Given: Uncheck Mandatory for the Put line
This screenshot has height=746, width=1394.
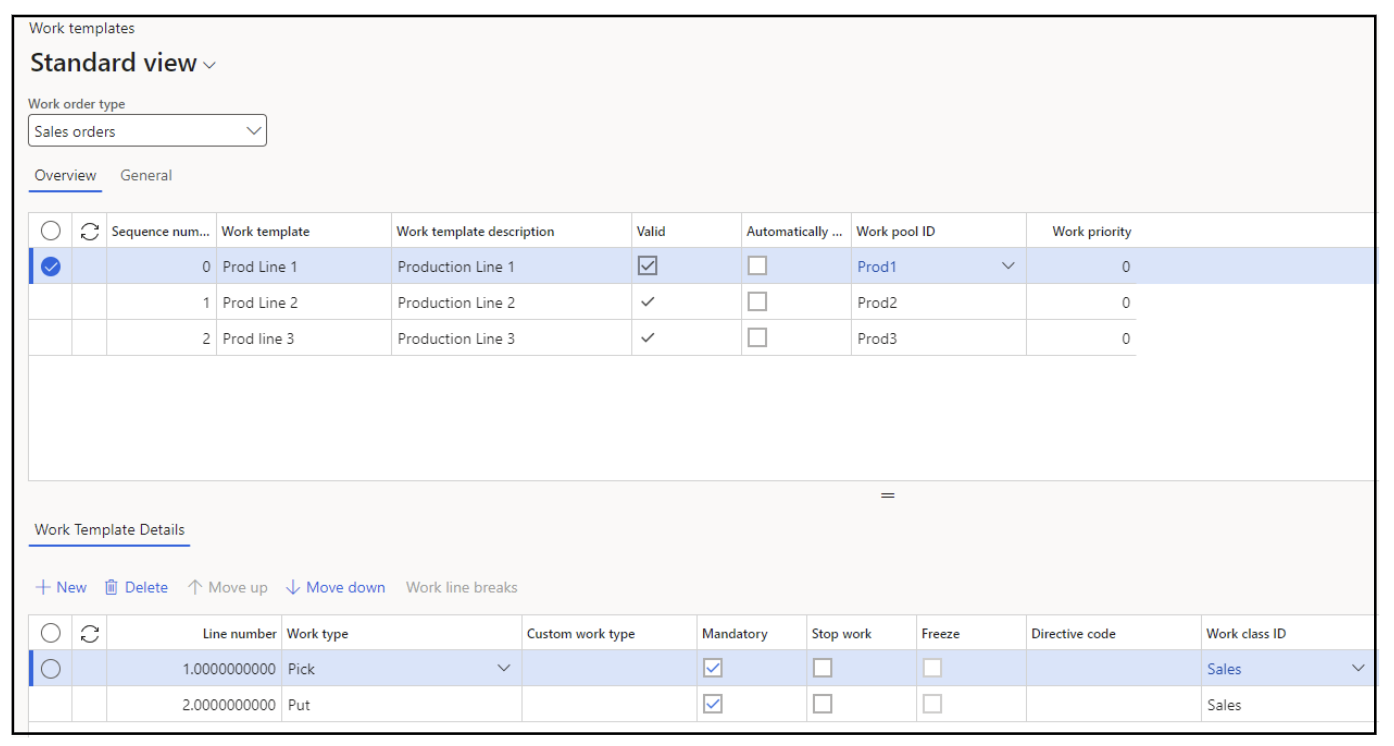Looking at the screenshot, I should click(x=713, y=704).
